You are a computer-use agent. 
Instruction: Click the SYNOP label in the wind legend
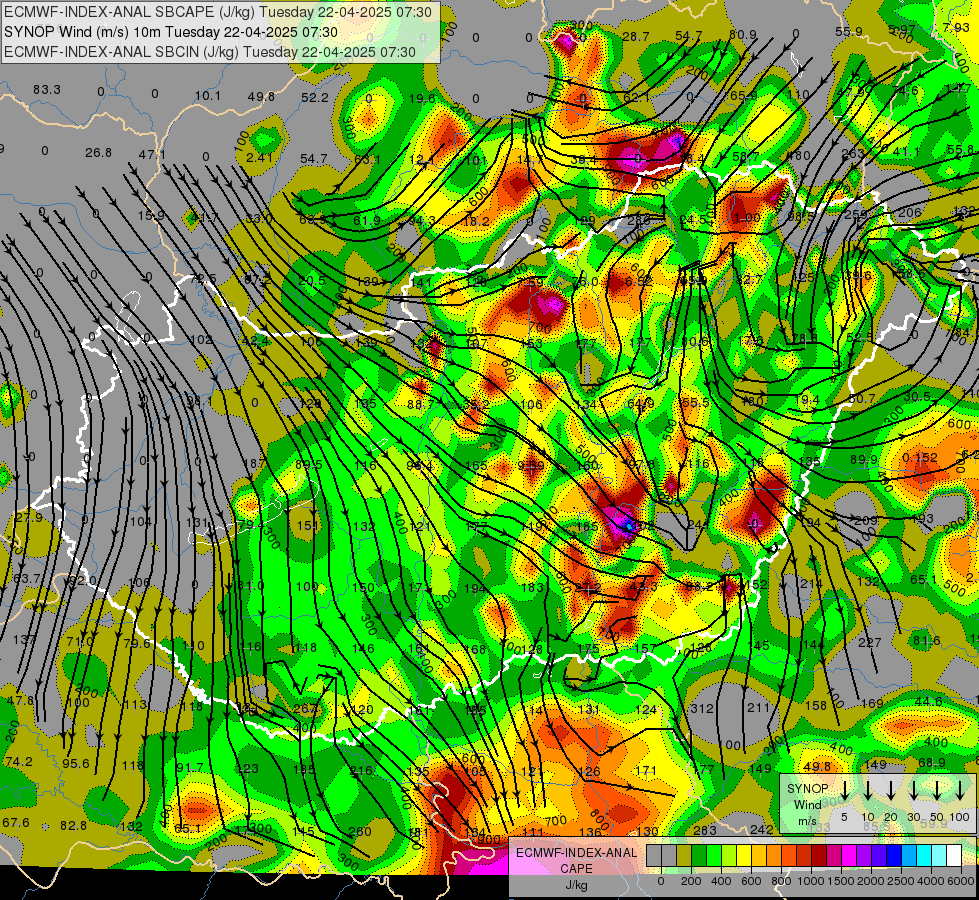click(x=807, y=788)
